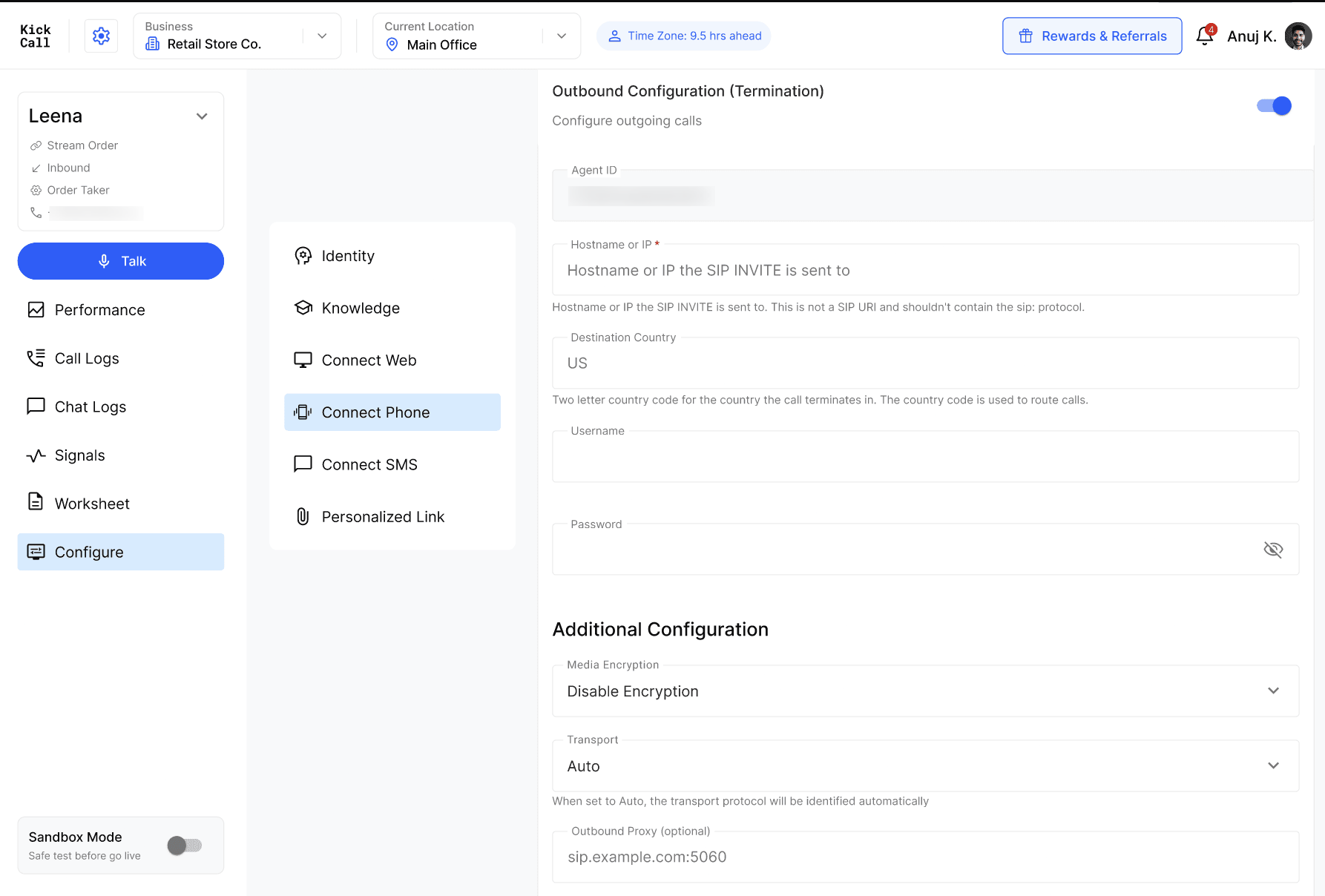Click the microphone icon on Talk
The width and height of the screenshot is (1325, 896).
coord(104,261)
